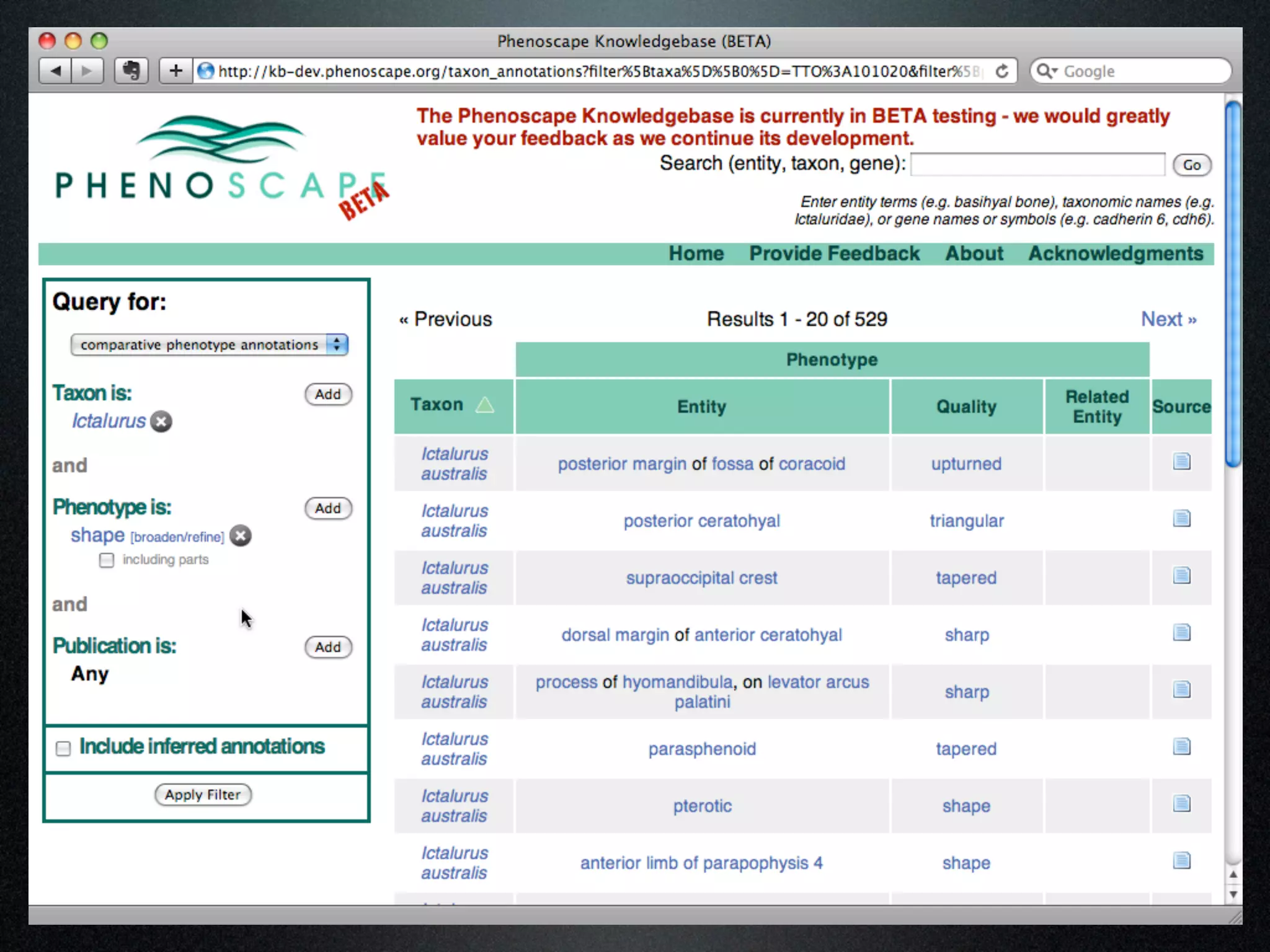Viewport: 1270px width, 952px height.
Task: Click the vertical scrollbar thumb
Action: 1233,285
